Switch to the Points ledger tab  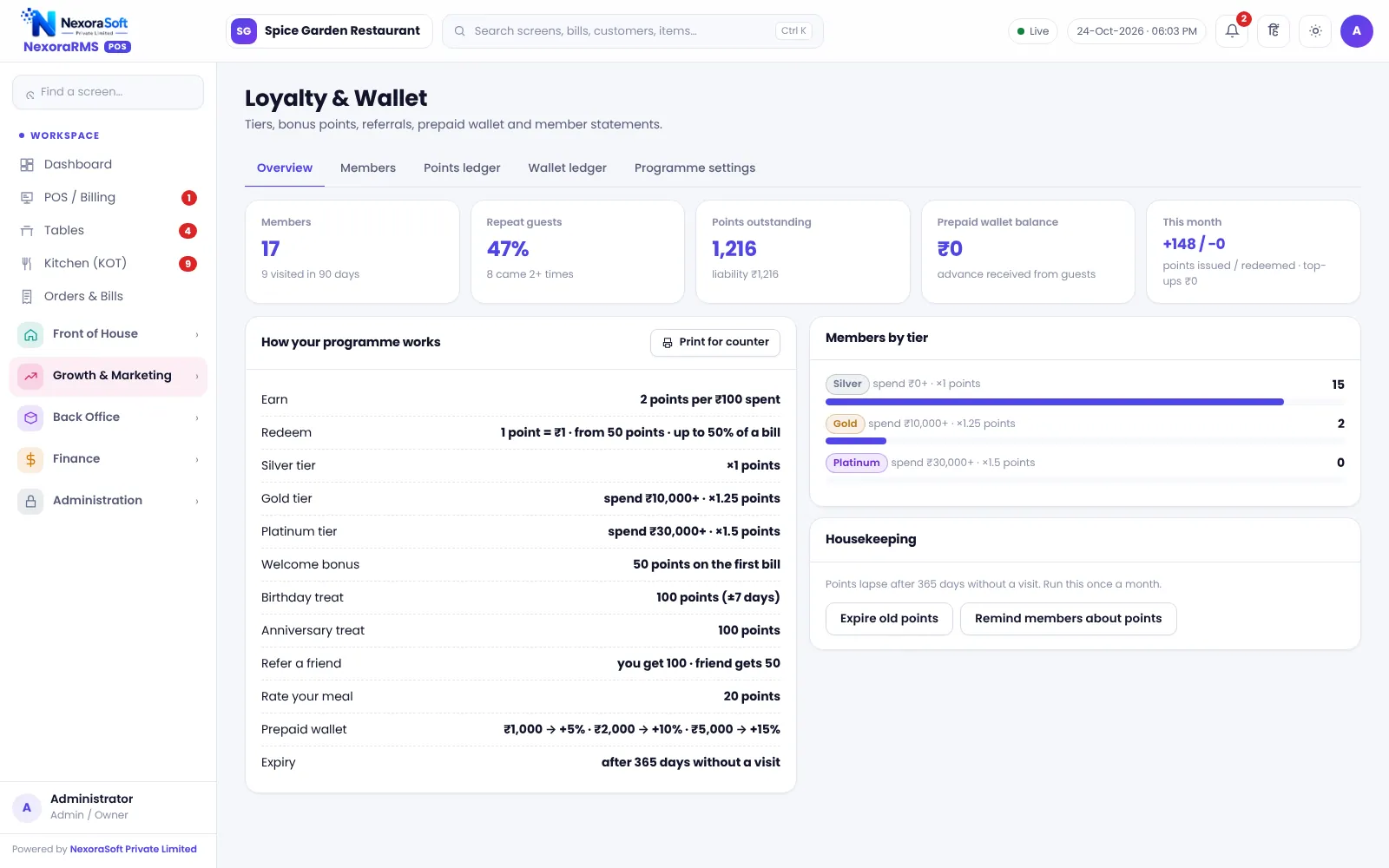tap(462, 168)
